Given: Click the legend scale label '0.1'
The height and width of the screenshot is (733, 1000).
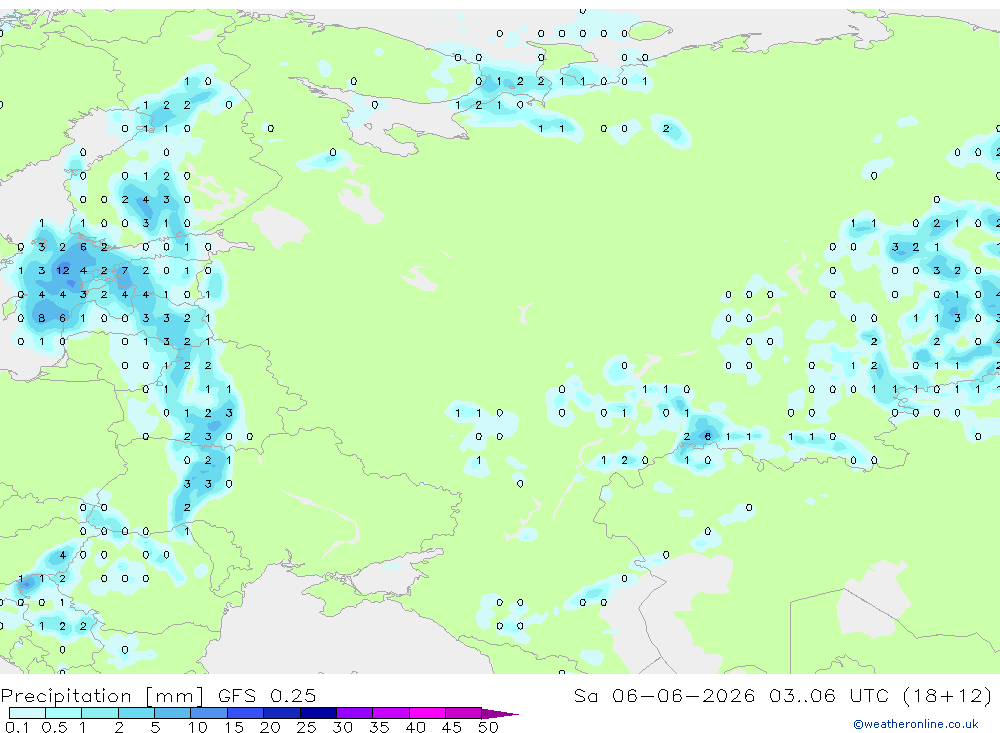Looking at the screenshot, I should (x=17, y=727).
